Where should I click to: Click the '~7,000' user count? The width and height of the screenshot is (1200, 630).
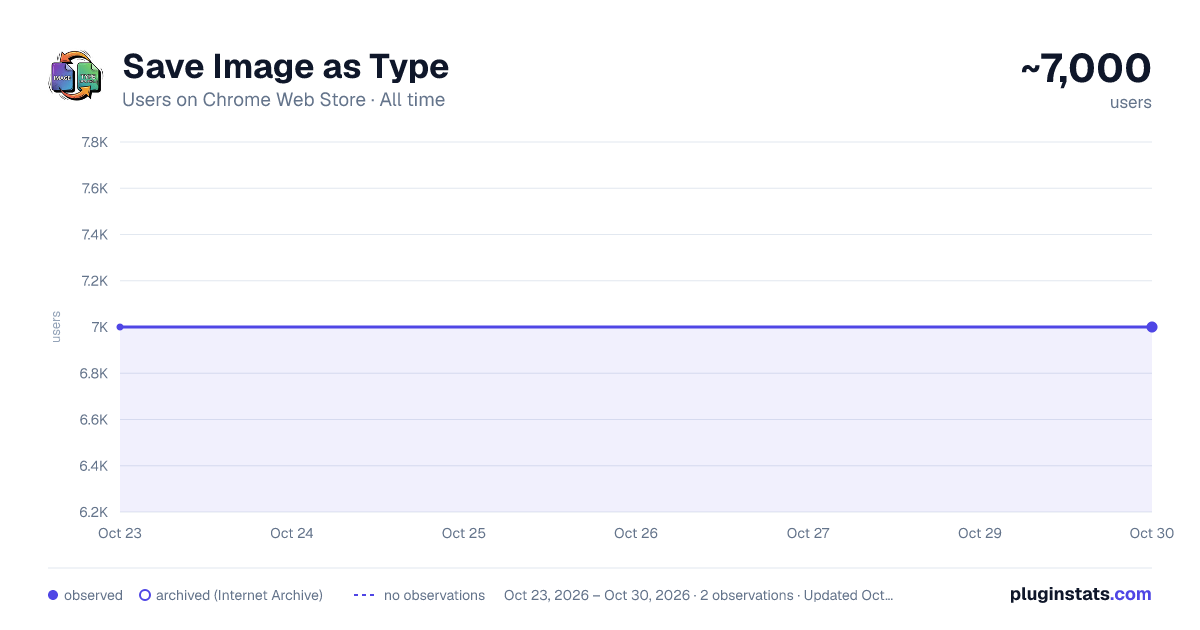point(1086,68)
